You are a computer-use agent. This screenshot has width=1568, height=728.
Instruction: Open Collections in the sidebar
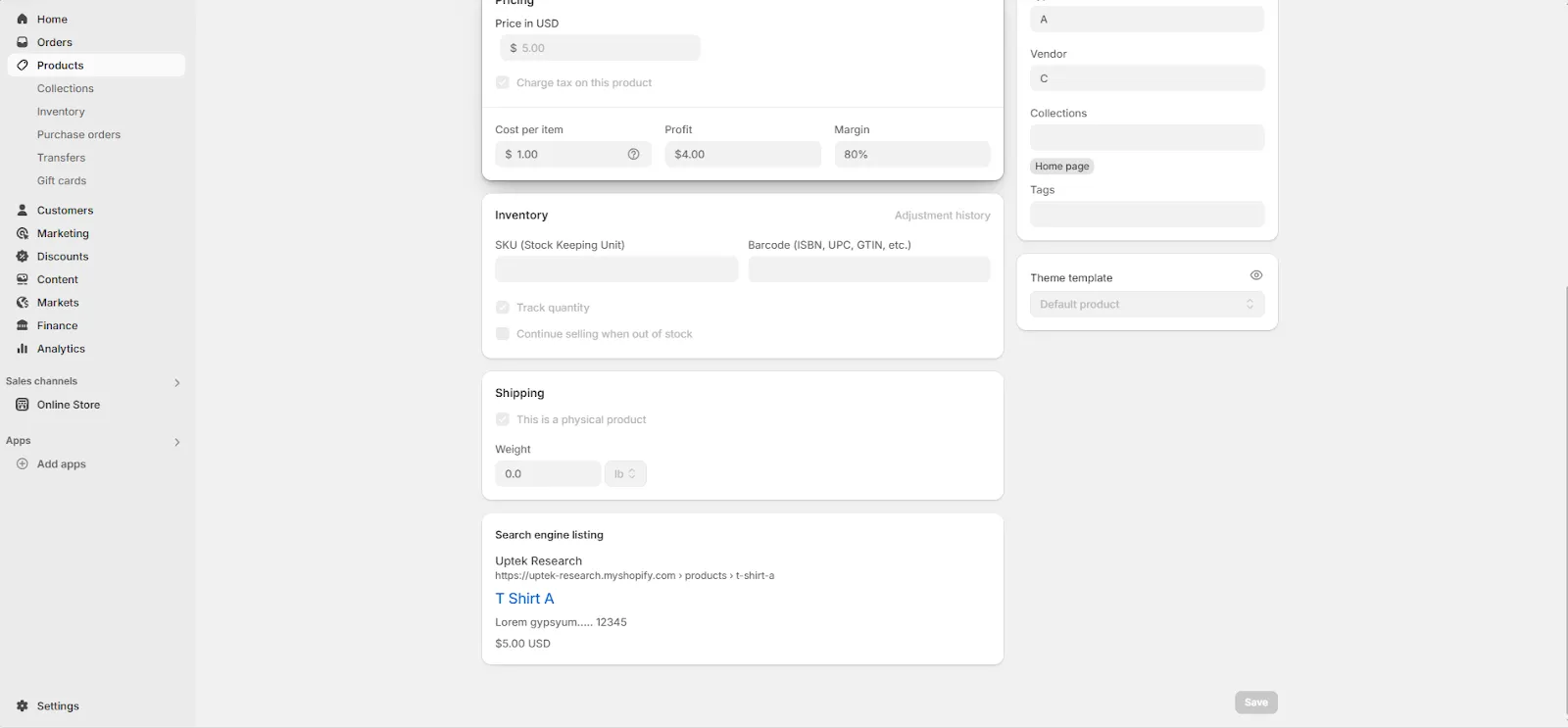(66, 88)
